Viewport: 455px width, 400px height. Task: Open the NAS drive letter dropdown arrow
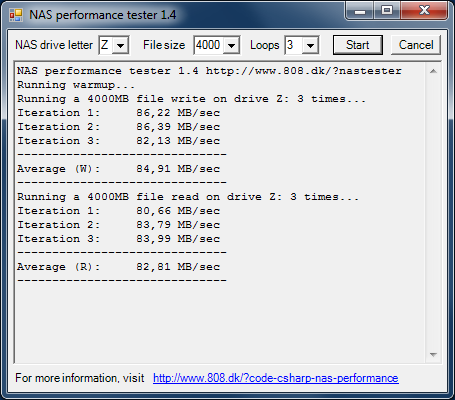pyautogui.click(x=120, y=45)
